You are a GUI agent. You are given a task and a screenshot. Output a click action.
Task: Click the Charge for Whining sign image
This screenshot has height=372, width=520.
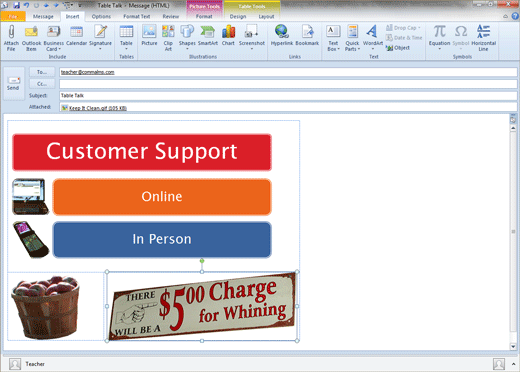pos(202,306)
